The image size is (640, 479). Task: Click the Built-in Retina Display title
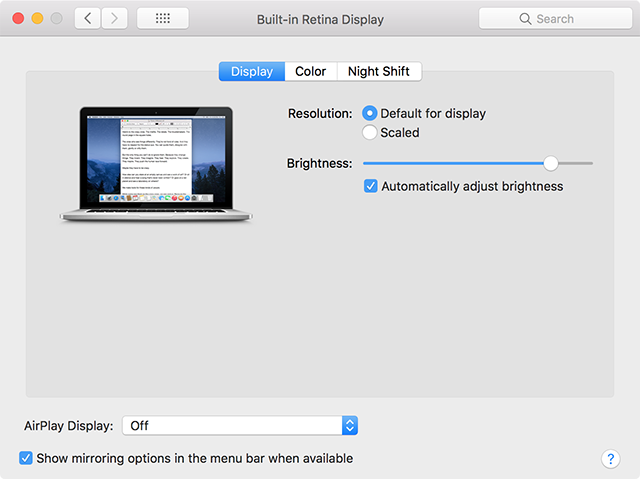pos(320,19)
